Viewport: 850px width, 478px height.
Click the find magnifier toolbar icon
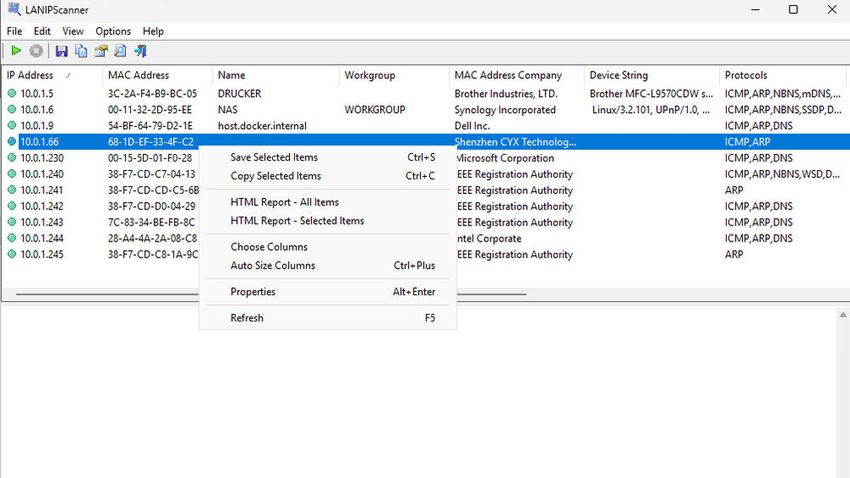coord(120,51)
